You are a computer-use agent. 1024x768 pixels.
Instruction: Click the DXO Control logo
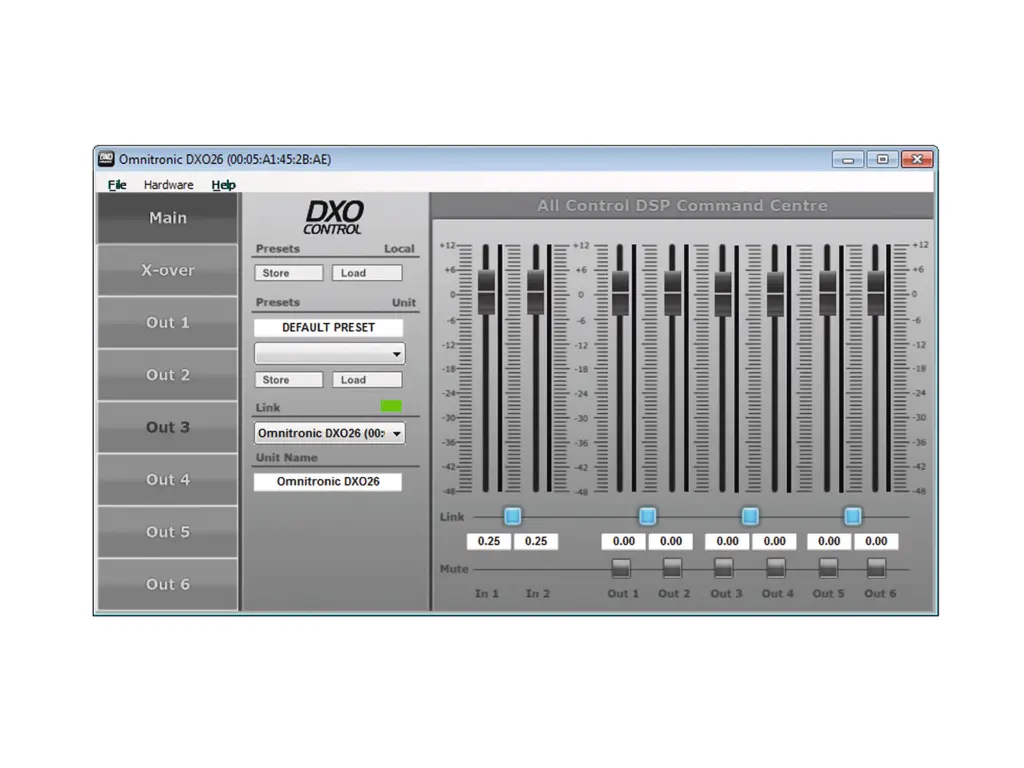pyautogui.click(x=334, y=217)
